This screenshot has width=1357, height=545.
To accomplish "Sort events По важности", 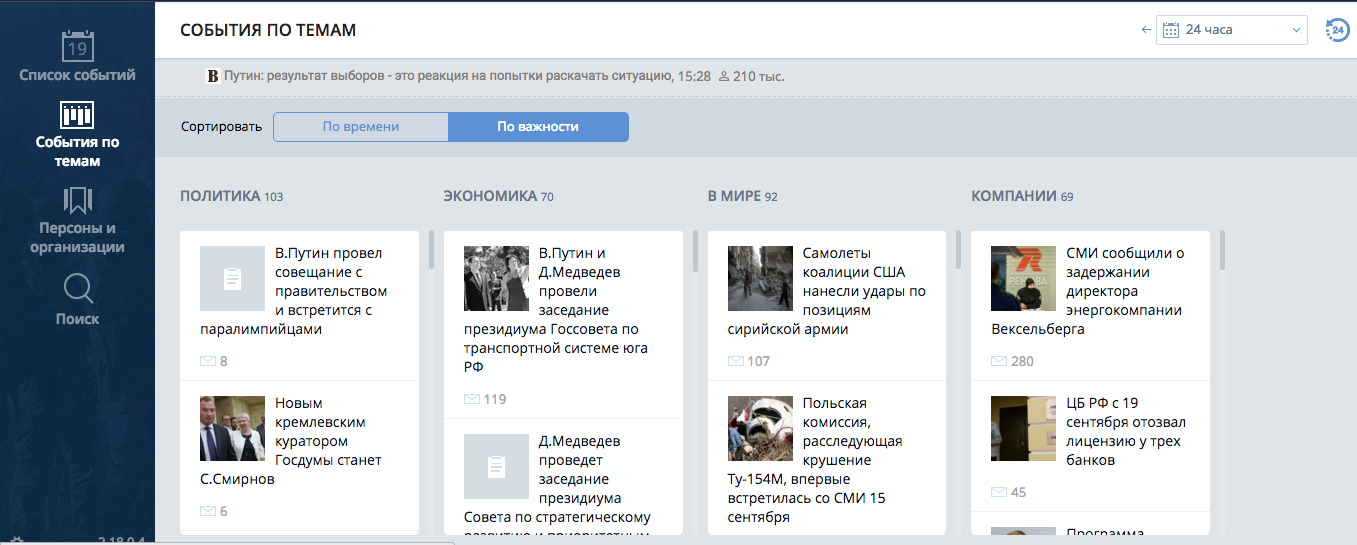I will [538, 127].
